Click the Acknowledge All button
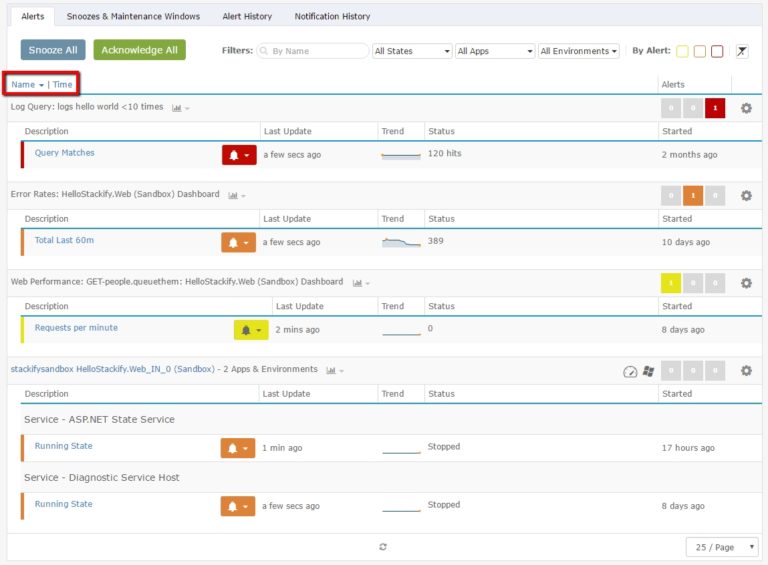This screenshot has height=565, width=768. tap(140, 50)
